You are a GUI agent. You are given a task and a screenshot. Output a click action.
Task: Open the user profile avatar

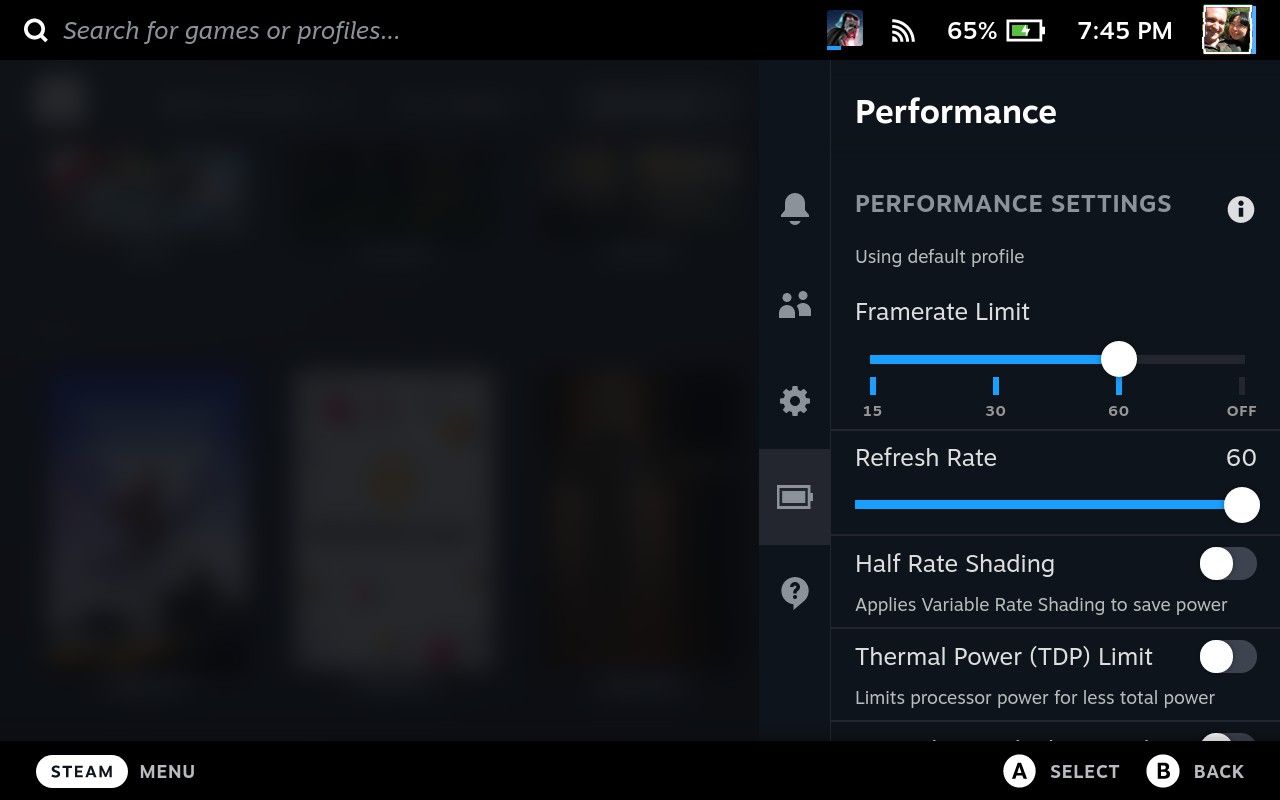pyautogui.click(x=1228, y=30)
